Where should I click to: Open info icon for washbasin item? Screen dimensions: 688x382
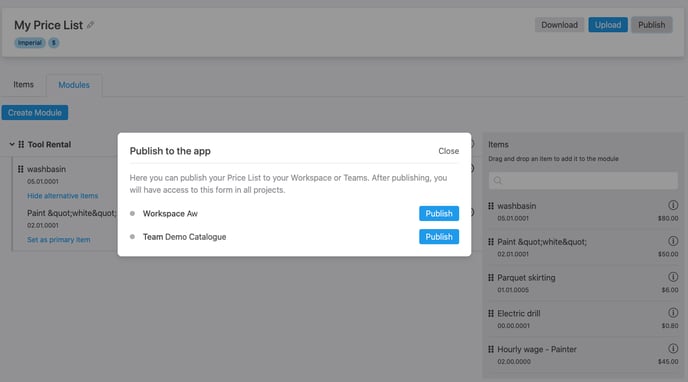click(x=673, y=205)
